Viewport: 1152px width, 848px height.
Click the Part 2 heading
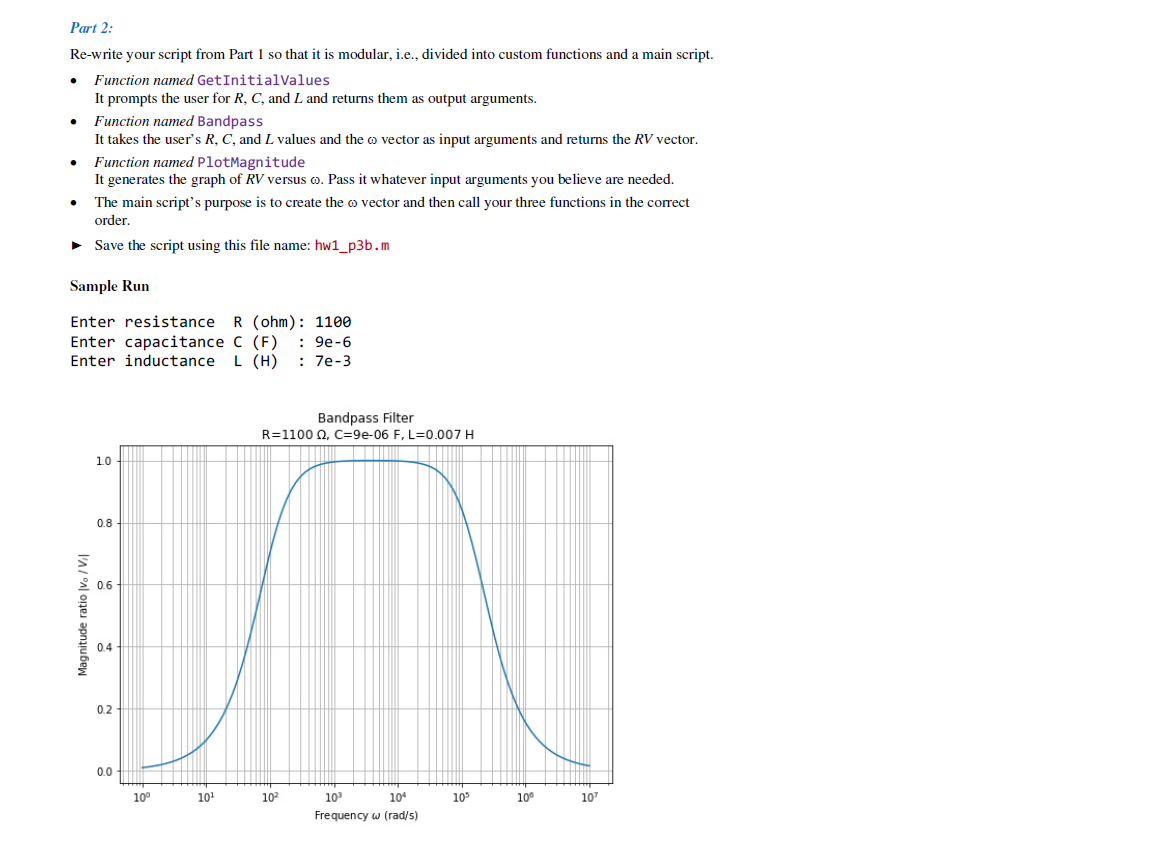tap(91, 28)
